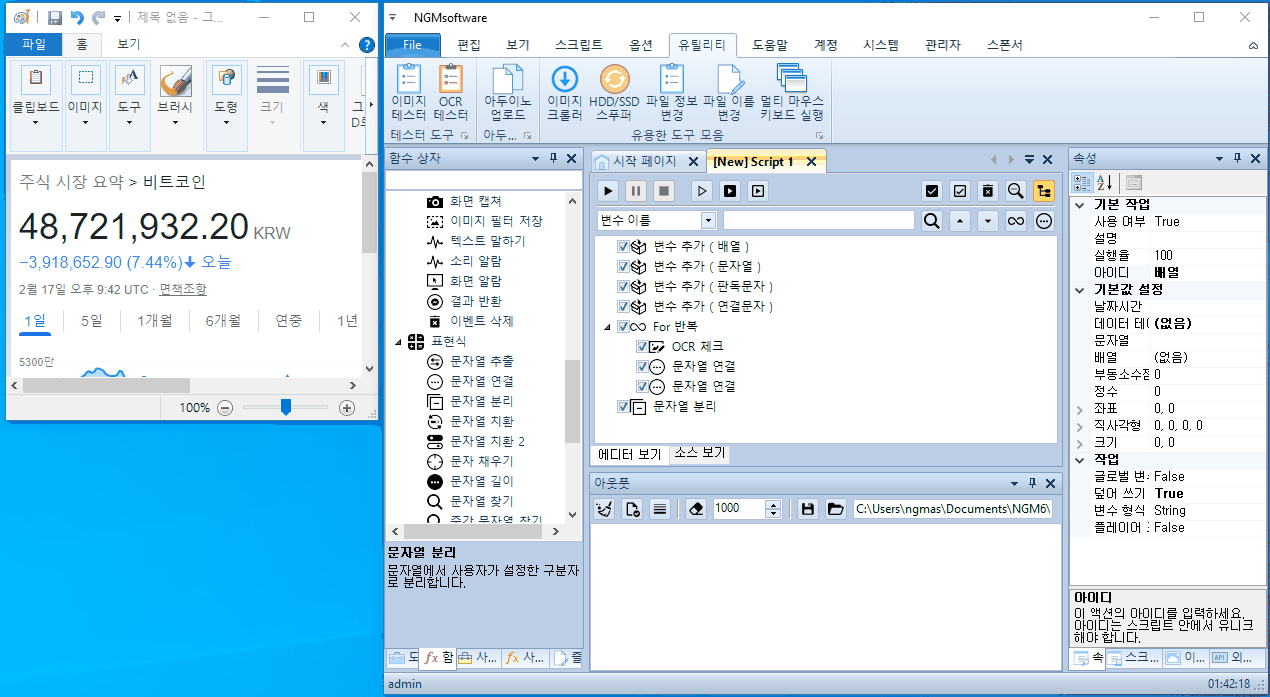The image size is (1270, 697).
Task: Click the Paint zoom out minus button
Action: (x=225, y=408)
